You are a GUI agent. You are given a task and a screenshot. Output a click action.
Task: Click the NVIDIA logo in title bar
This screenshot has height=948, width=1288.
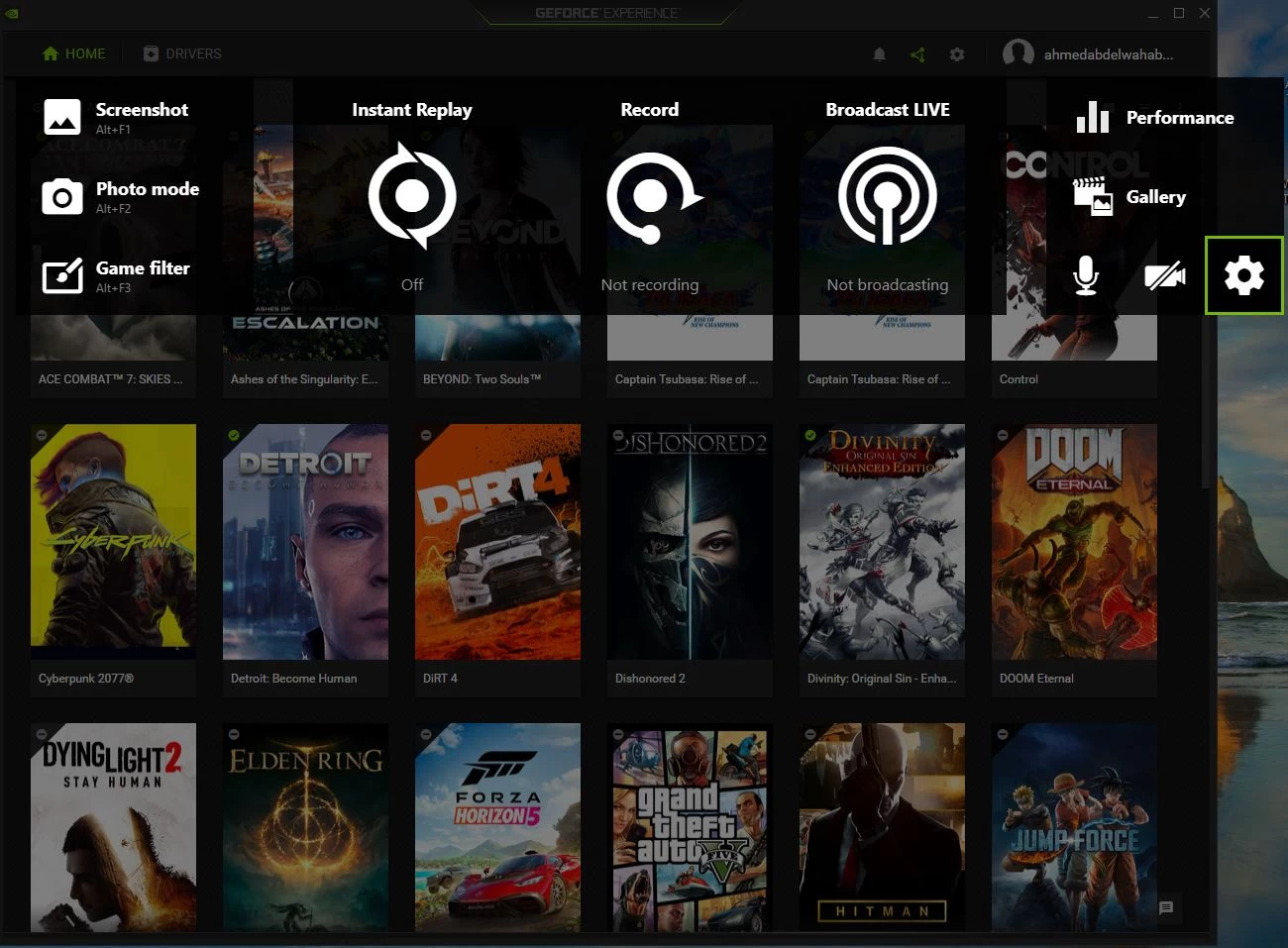[x=12, y=13]
